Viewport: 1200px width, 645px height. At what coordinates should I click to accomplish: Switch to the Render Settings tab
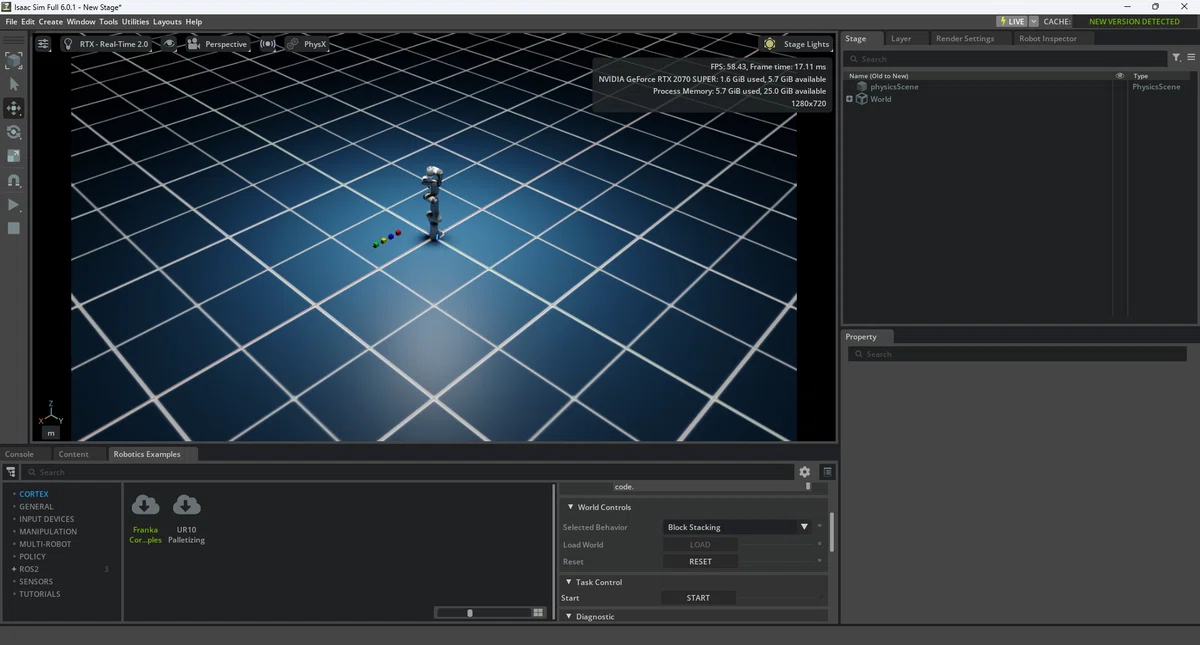965,38
